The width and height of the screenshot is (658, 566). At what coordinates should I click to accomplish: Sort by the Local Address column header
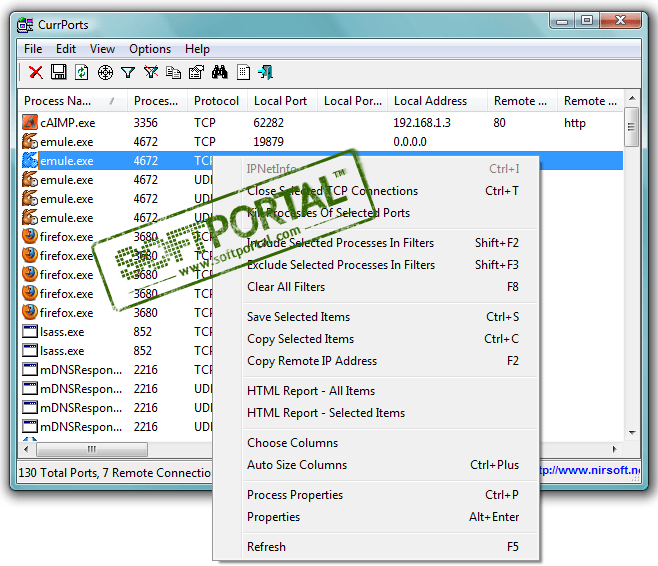437,101
